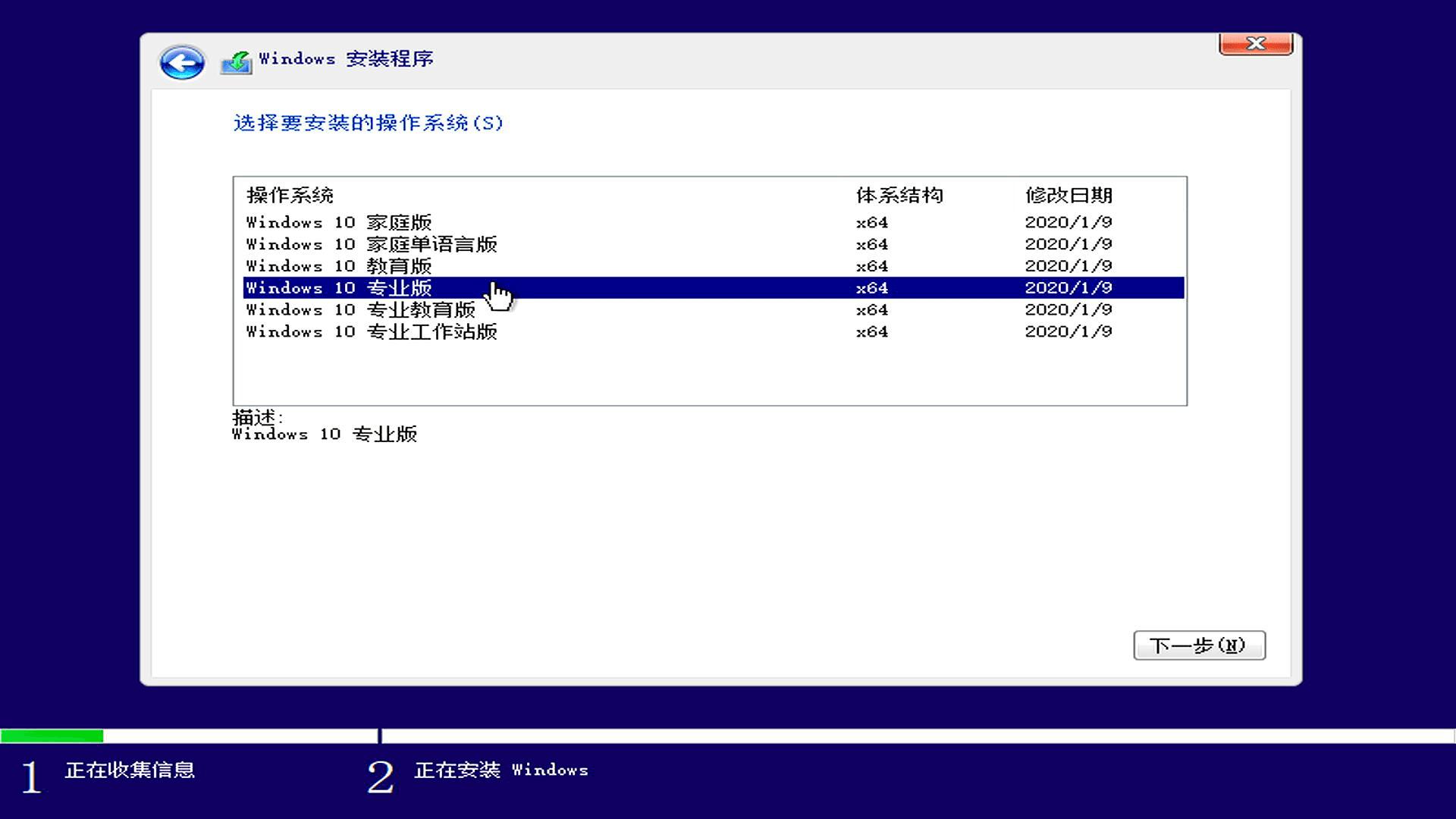Click the back arrow navigation icon

[181, 63]
